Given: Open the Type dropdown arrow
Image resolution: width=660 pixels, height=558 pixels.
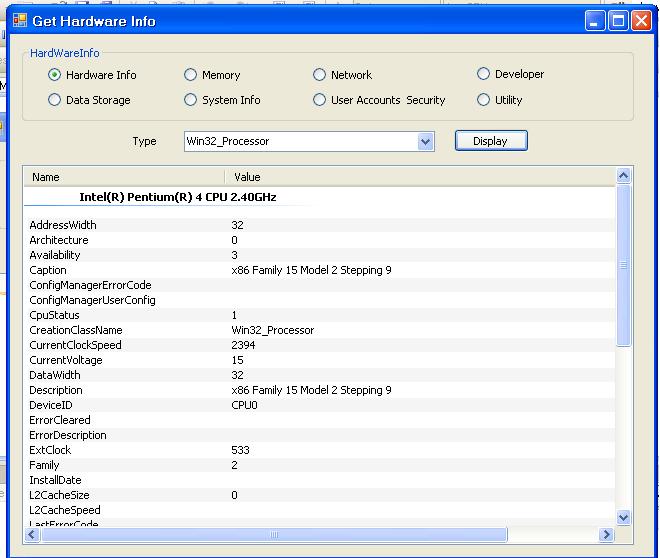Looking at the screenshot, I should pos(426,141).
